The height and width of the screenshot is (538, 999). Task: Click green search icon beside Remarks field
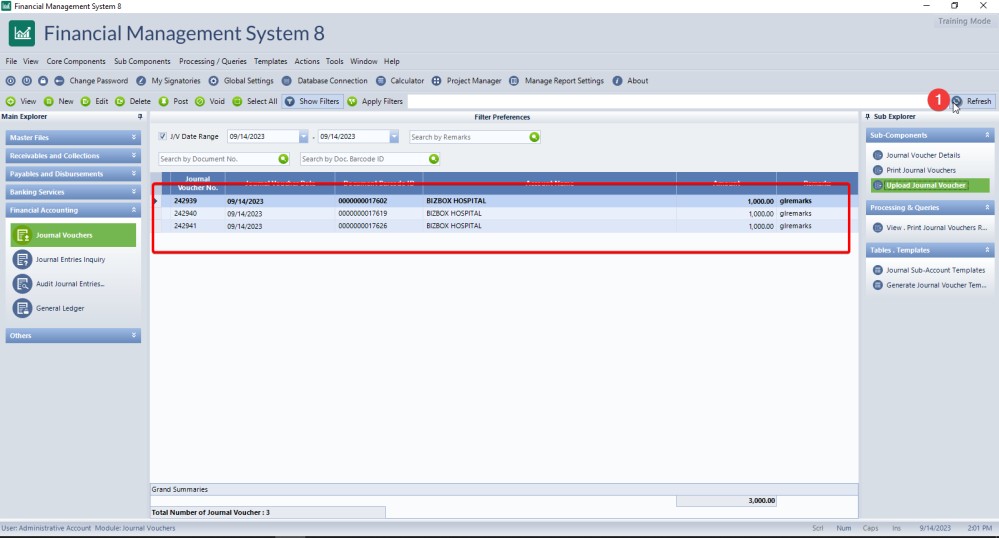point(534,137)
